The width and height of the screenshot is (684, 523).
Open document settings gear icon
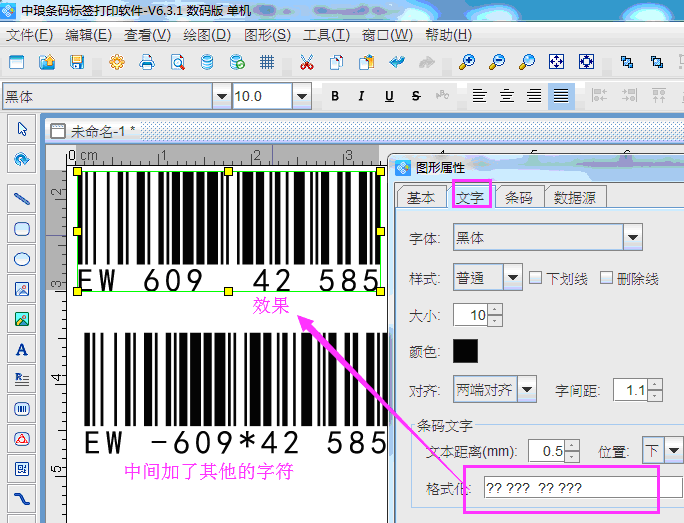tap(116, 62)
